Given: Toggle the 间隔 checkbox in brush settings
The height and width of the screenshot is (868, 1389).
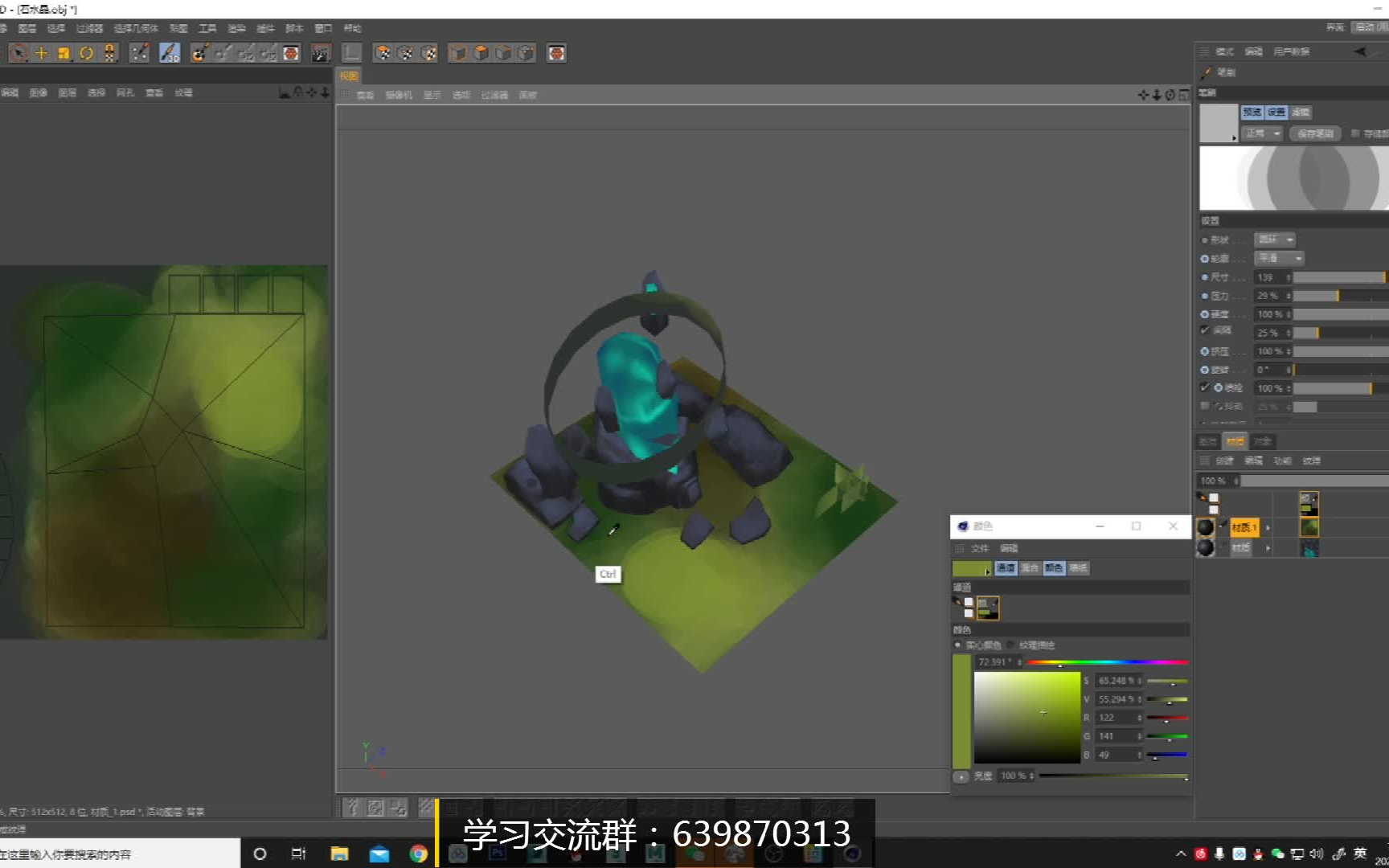Looking at the screenshot, I should 1204,332.
